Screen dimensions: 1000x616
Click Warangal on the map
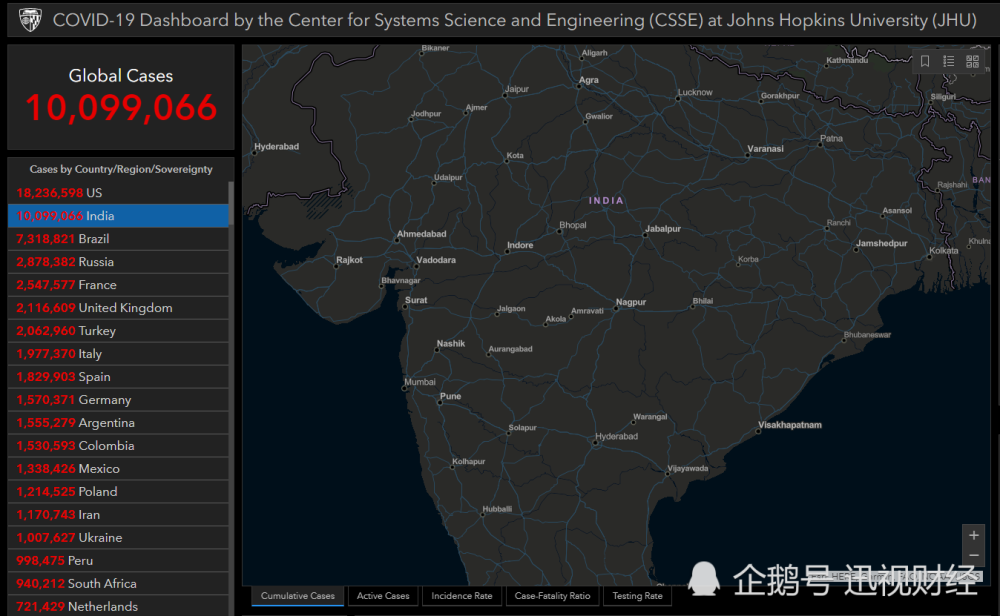coord(650,416)
